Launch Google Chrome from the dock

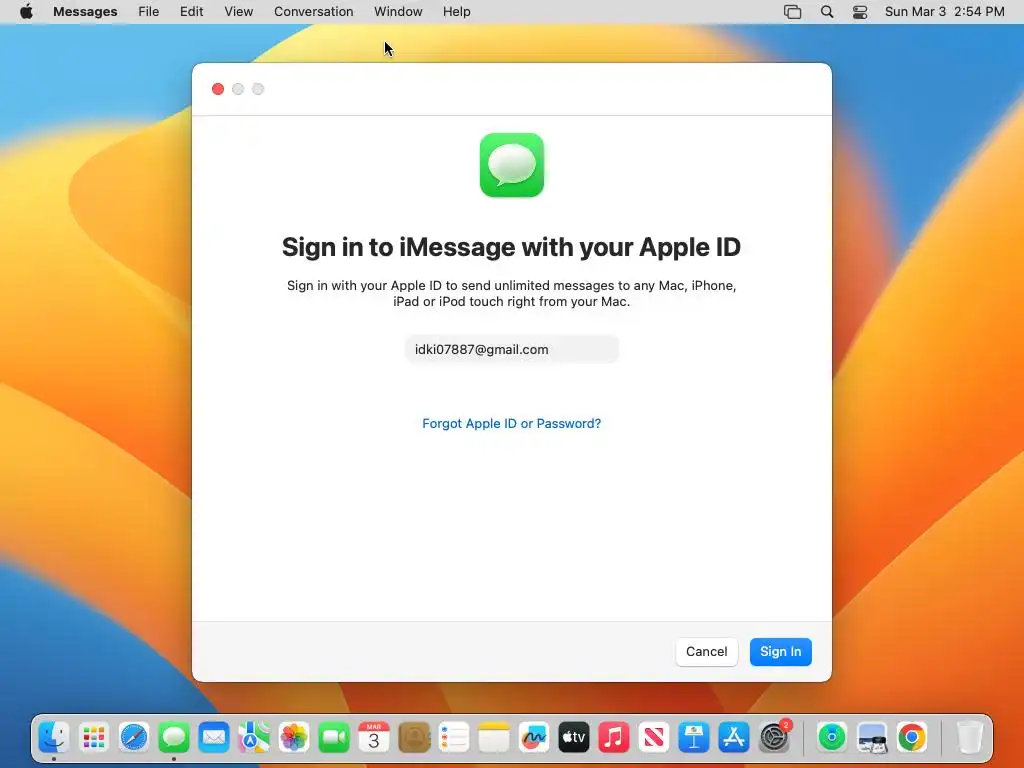[x=912, y=737]
